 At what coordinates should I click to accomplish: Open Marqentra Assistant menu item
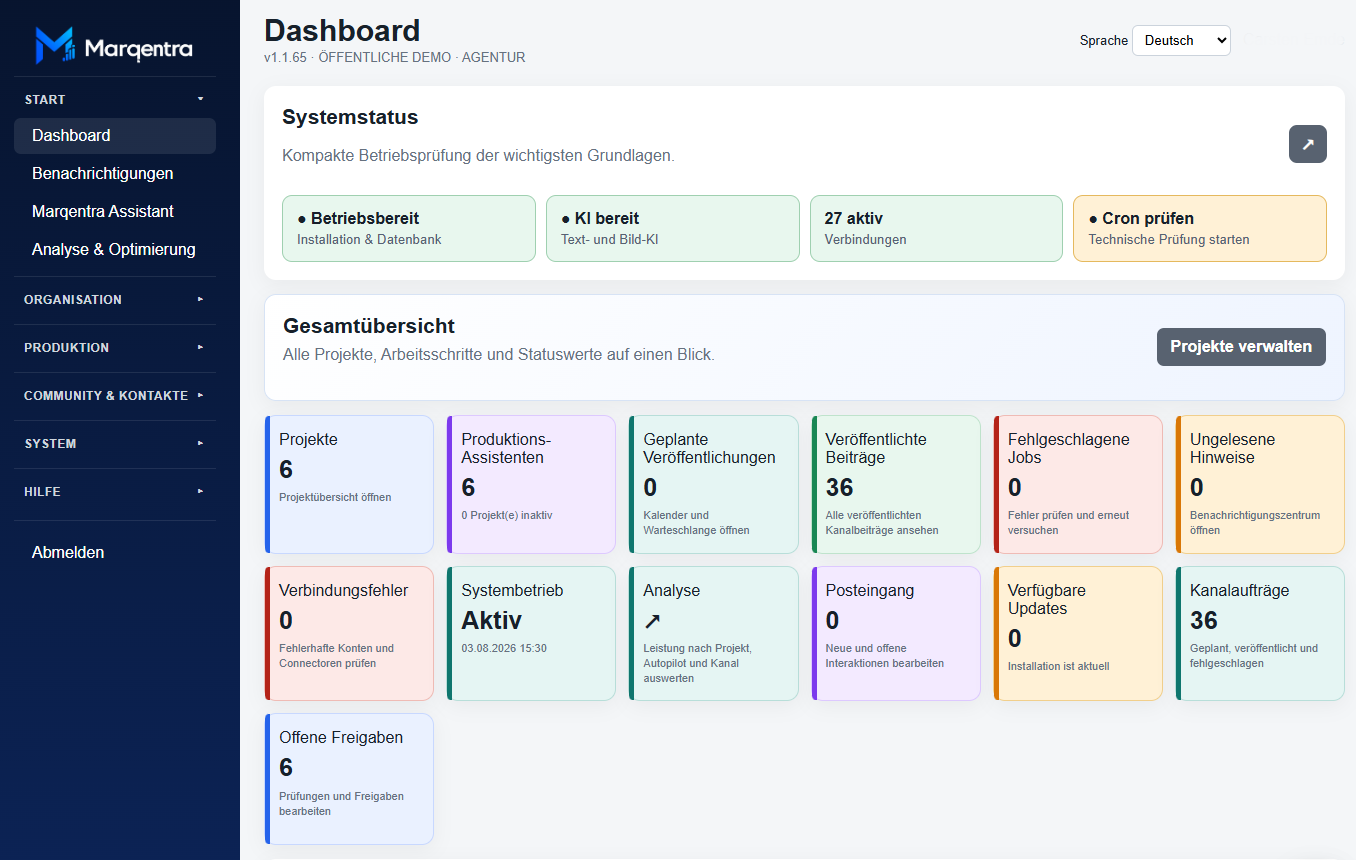point(115,211)
